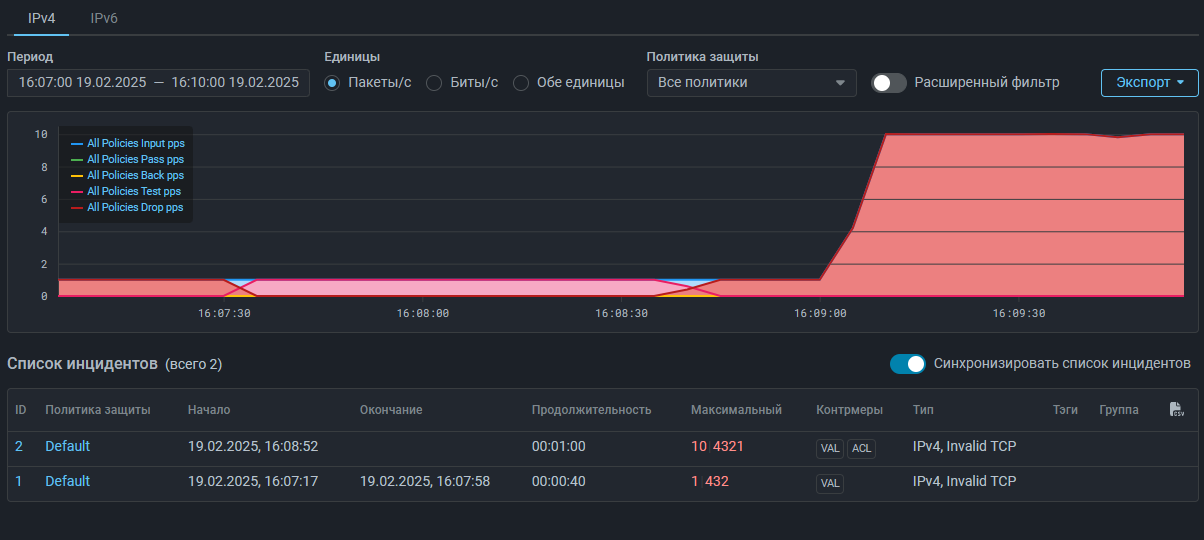Click the Период date range field
This screenshot has height=540, width=1204.
pos(158,83)
